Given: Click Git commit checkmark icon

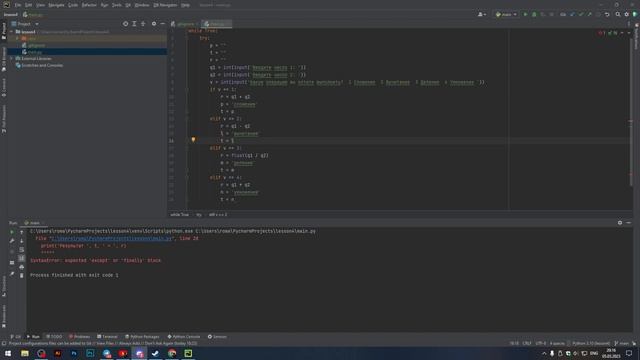Looking at the screenshot, I should (x=581, y=14).
